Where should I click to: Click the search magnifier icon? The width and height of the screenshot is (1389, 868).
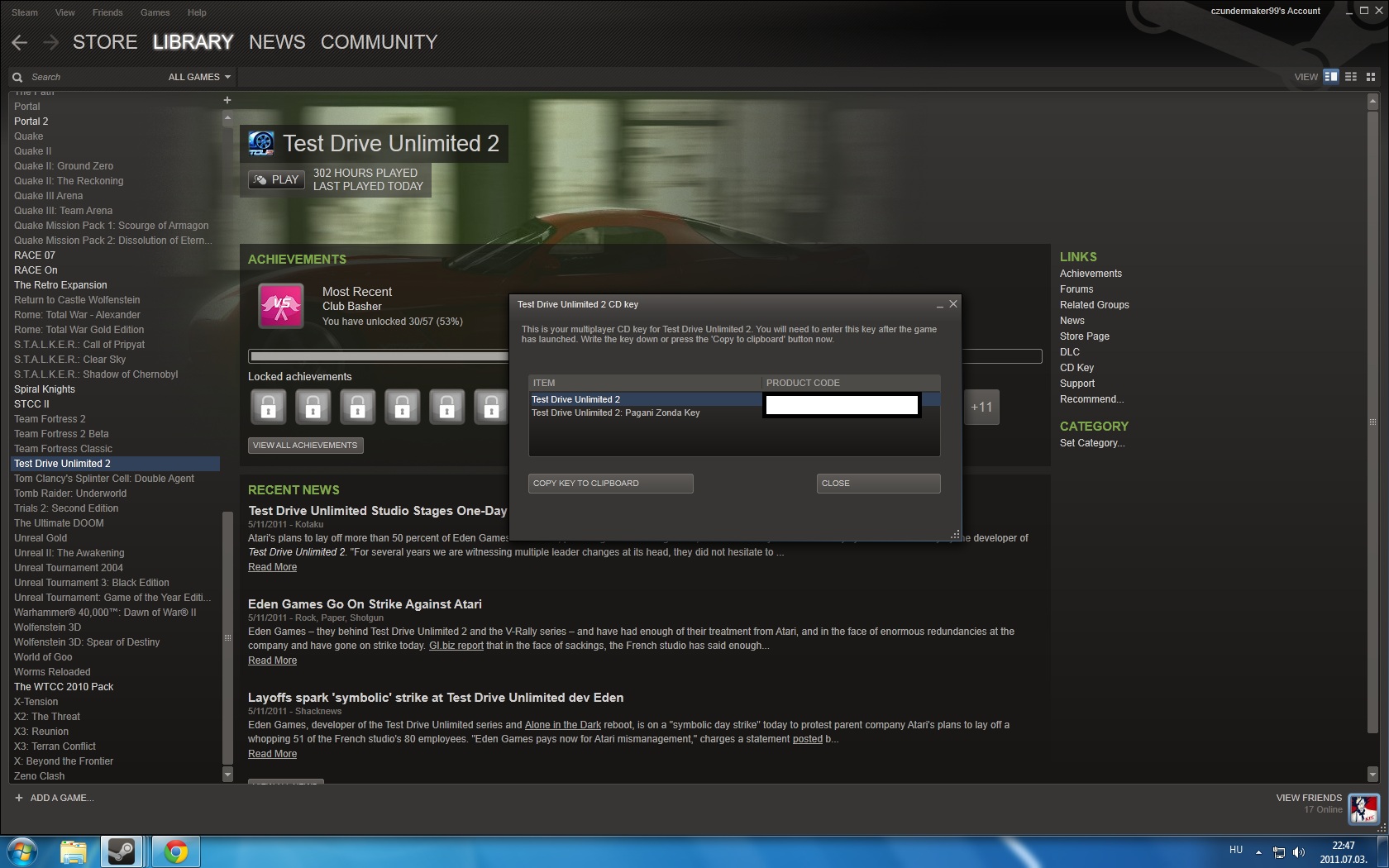click(17, 77)
